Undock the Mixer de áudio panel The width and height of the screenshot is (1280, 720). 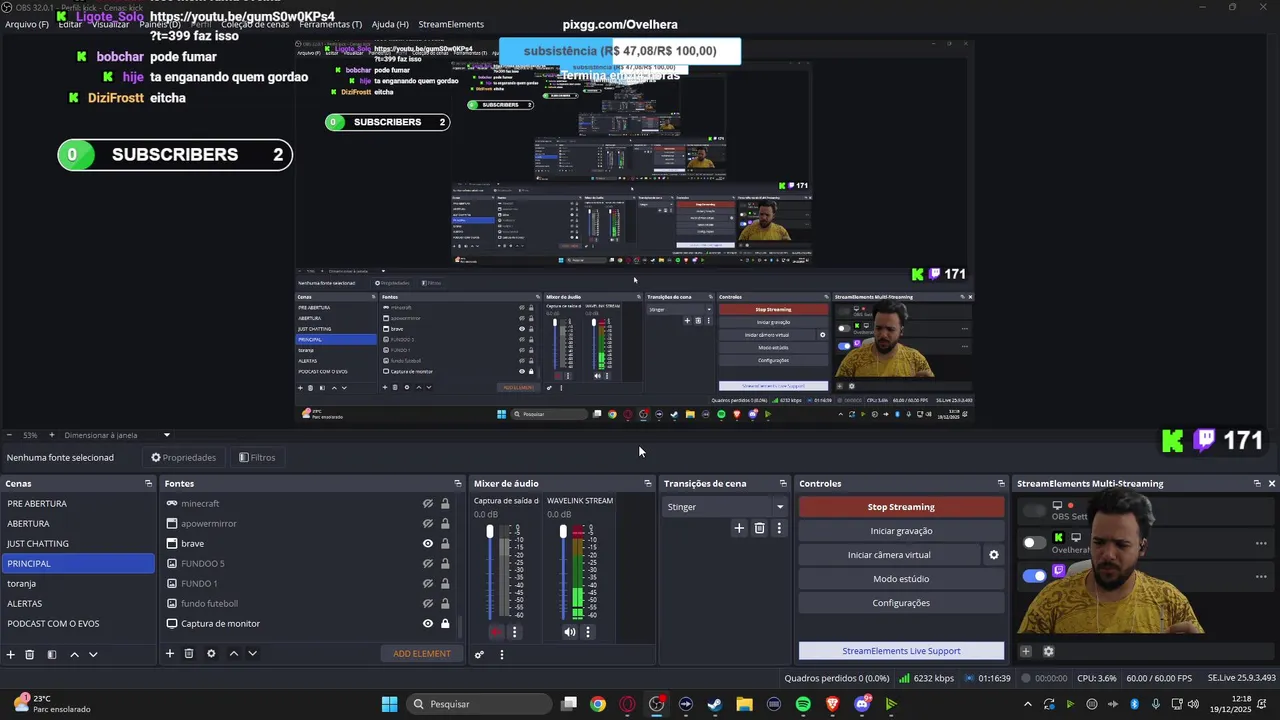(x=648, y=484)
